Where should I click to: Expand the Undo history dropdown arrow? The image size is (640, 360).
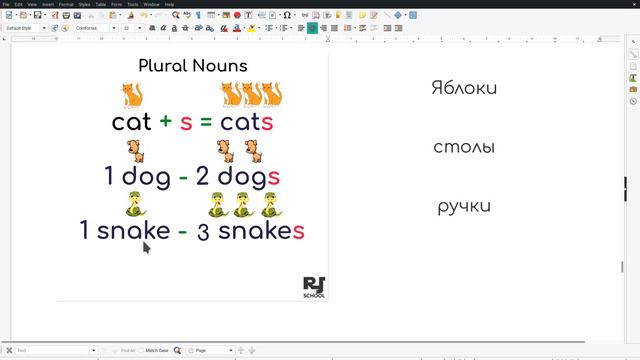pos(151,15)
